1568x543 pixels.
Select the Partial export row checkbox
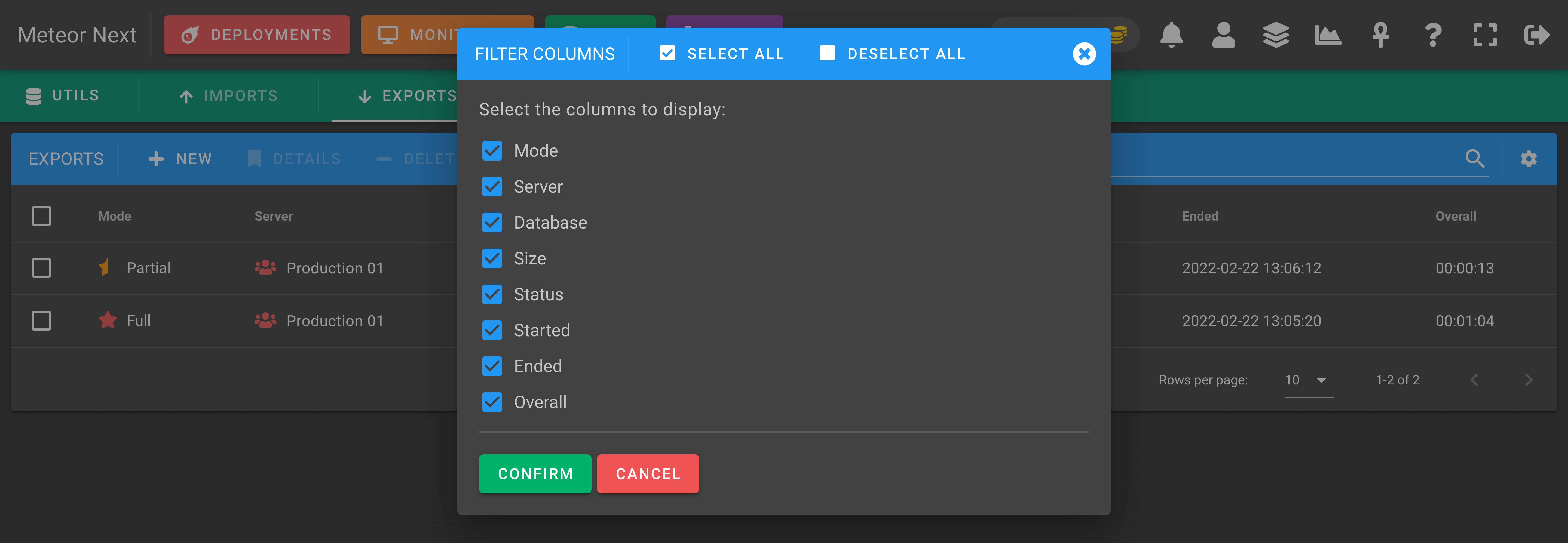[41, 267]
